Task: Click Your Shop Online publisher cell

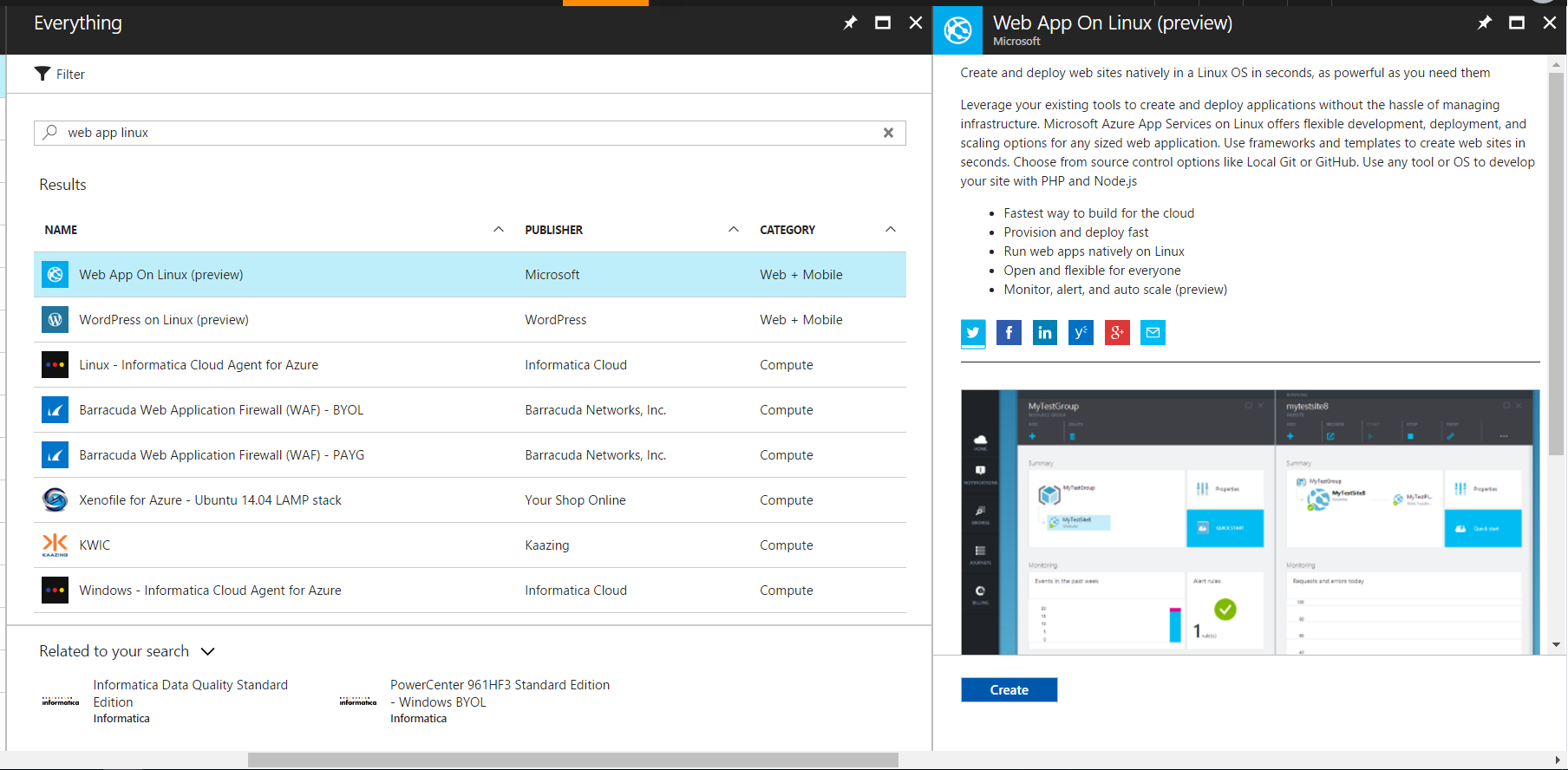Action: coord(575,500)
